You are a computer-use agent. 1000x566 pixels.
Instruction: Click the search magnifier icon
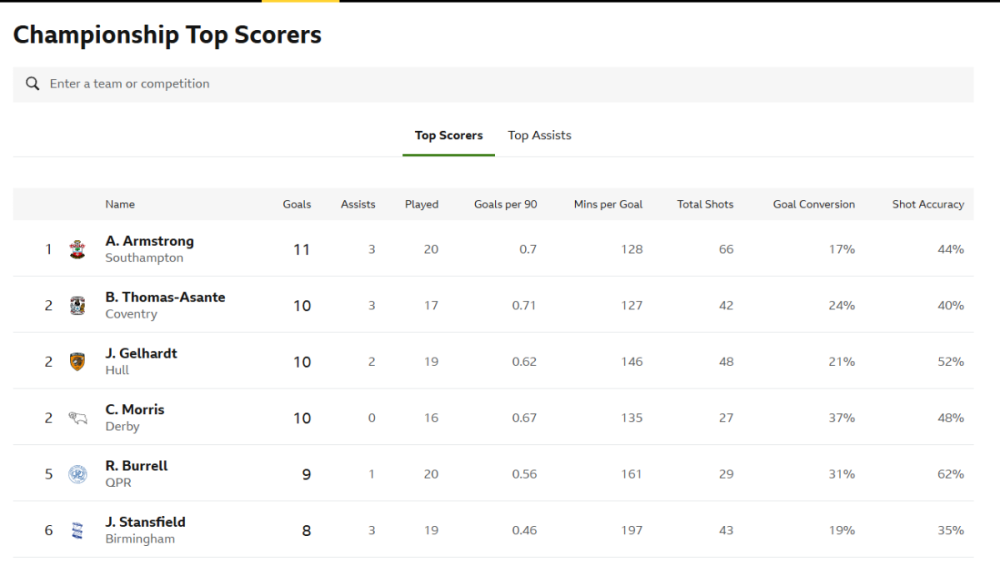(33, 84)
